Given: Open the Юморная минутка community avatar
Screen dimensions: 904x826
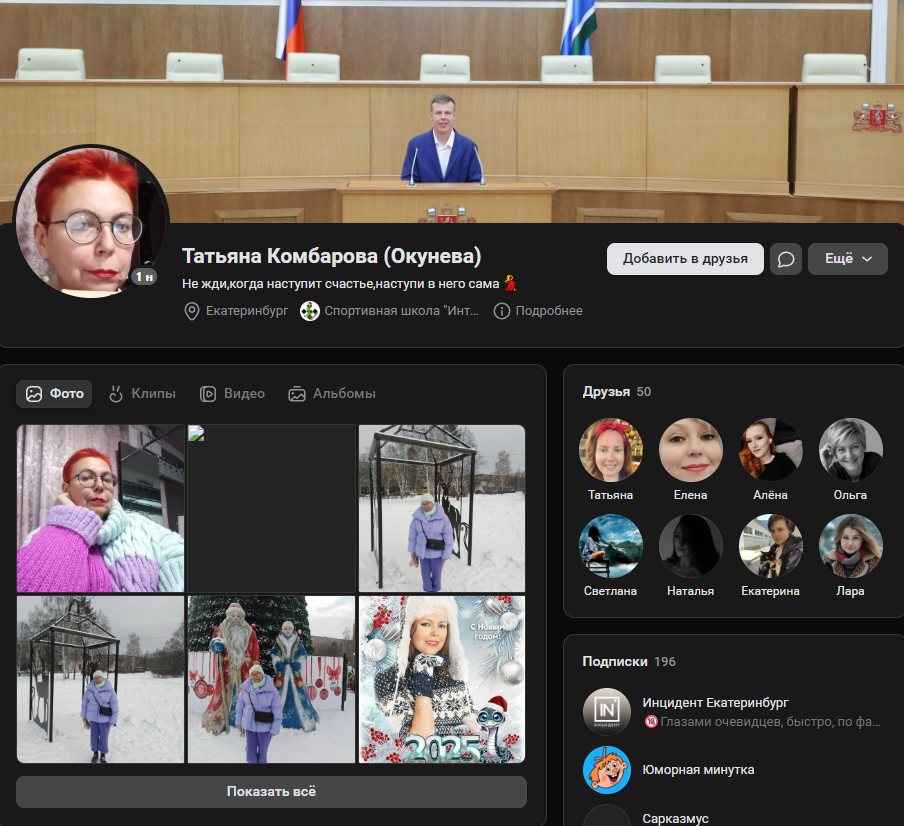Looking at the screenshot, I should click(607, 770).
